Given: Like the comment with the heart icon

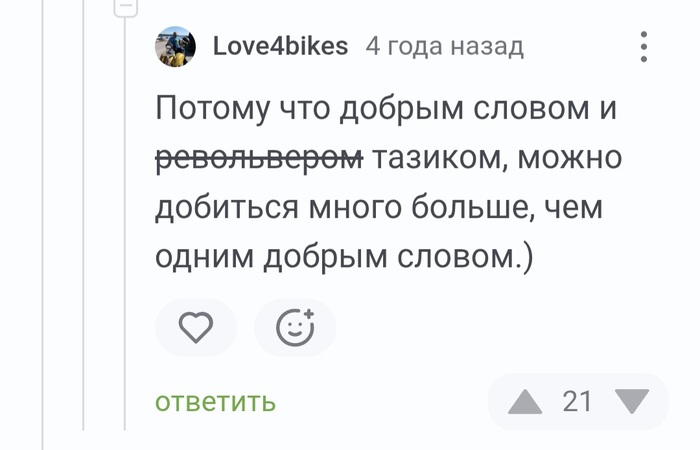Looking at the screenshot, I should pyautogui.click(x=195, y=328).
